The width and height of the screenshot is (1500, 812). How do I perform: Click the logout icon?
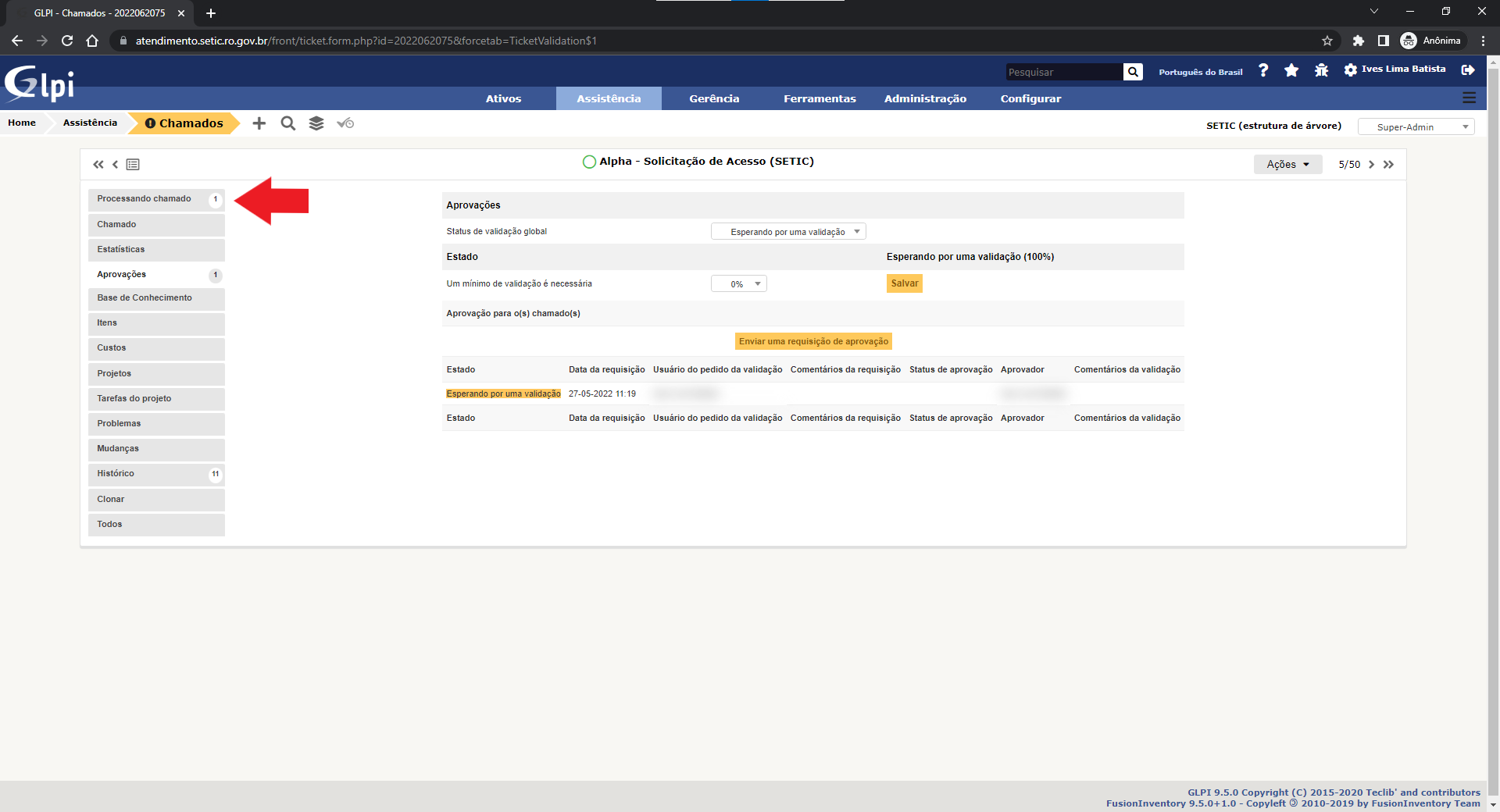tap(1468, 70)
